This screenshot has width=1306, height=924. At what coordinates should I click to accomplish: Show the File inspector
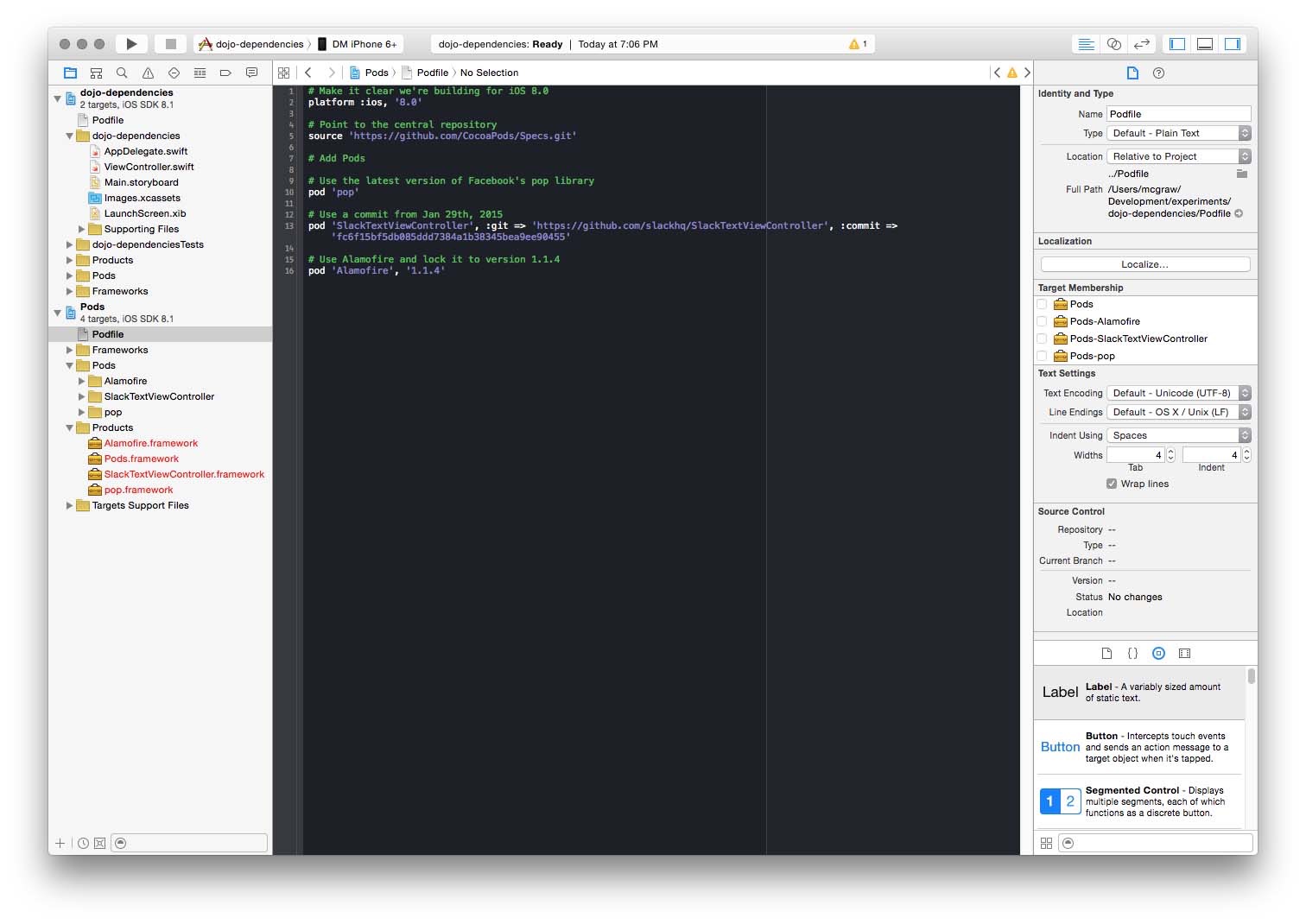coord(1133,73)
